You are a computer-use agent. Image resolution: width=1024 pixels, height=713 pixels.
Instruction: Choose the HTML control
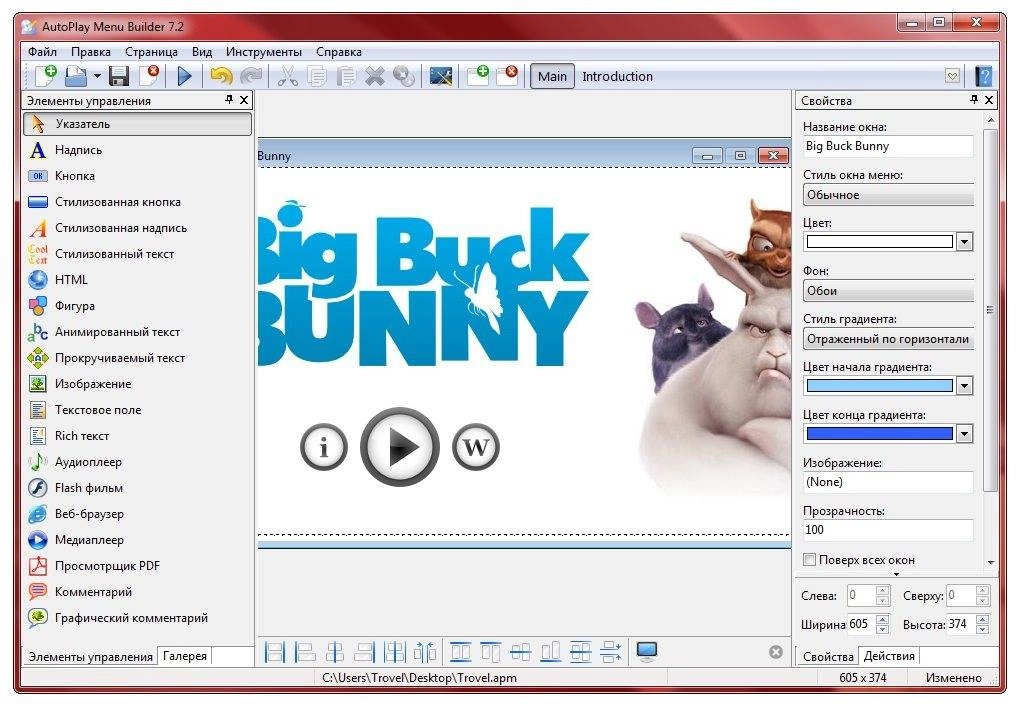pos(137,280)
